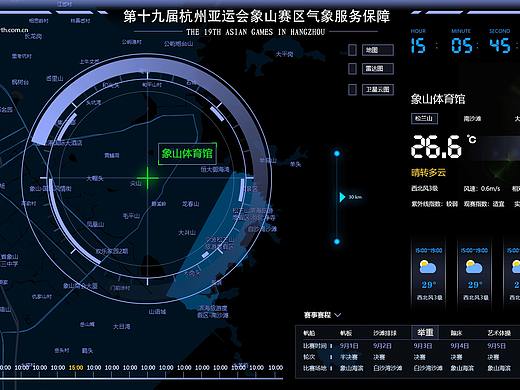Click the 30 km range slider triangle

point(342,197)
